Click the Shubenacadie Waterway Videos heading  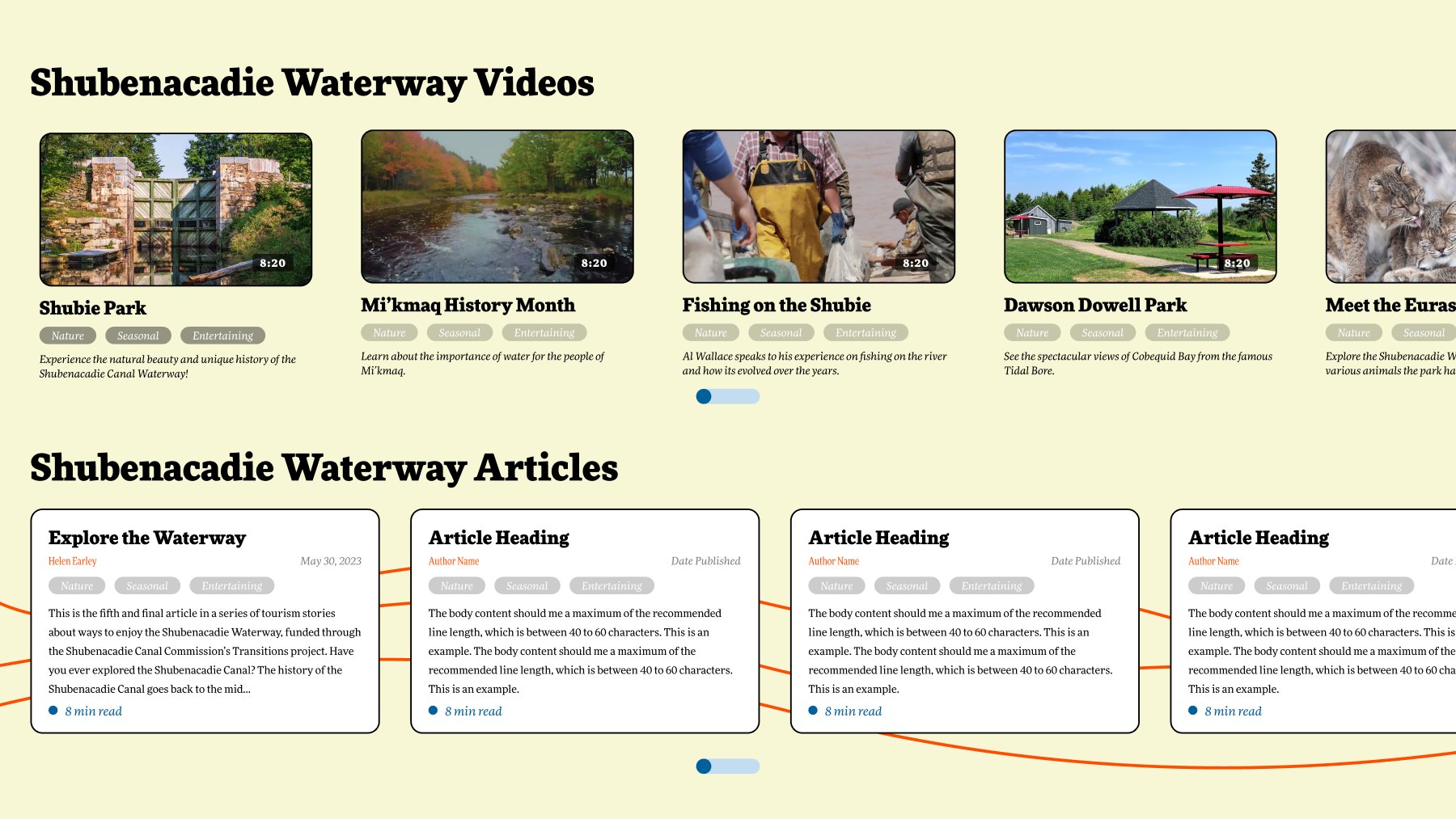coord(312,83)
